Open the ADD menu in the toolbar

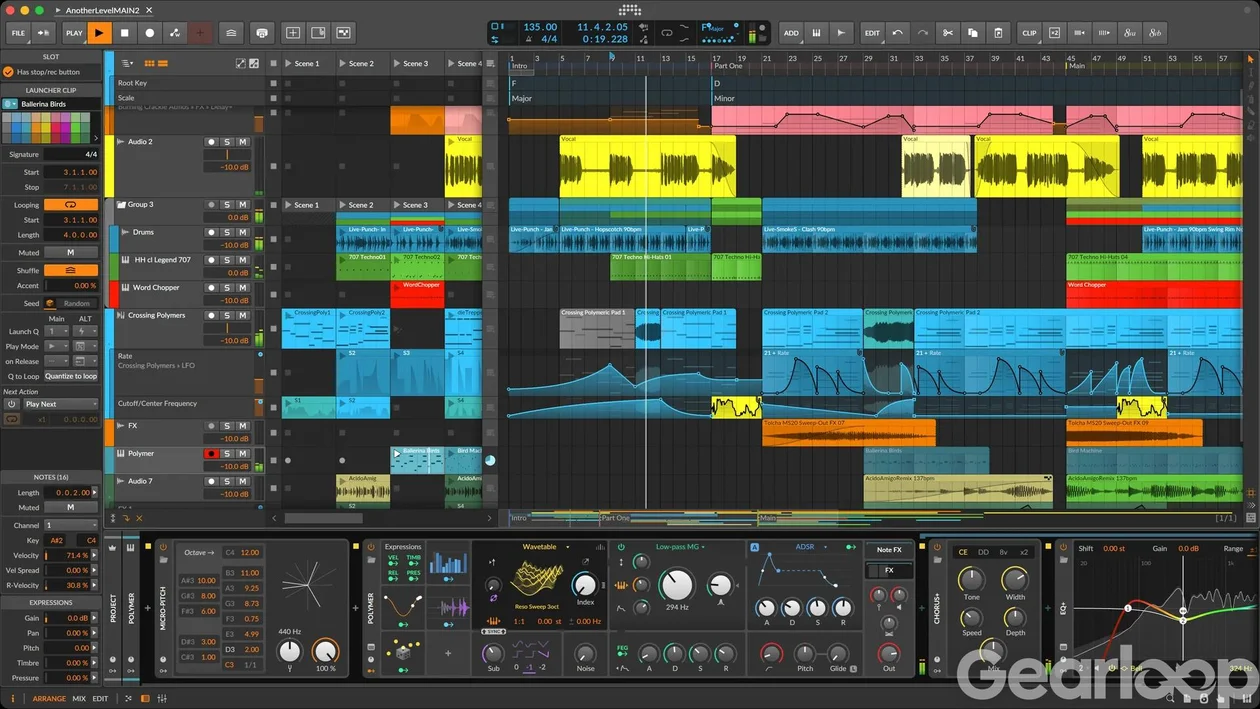pos(791,33)
